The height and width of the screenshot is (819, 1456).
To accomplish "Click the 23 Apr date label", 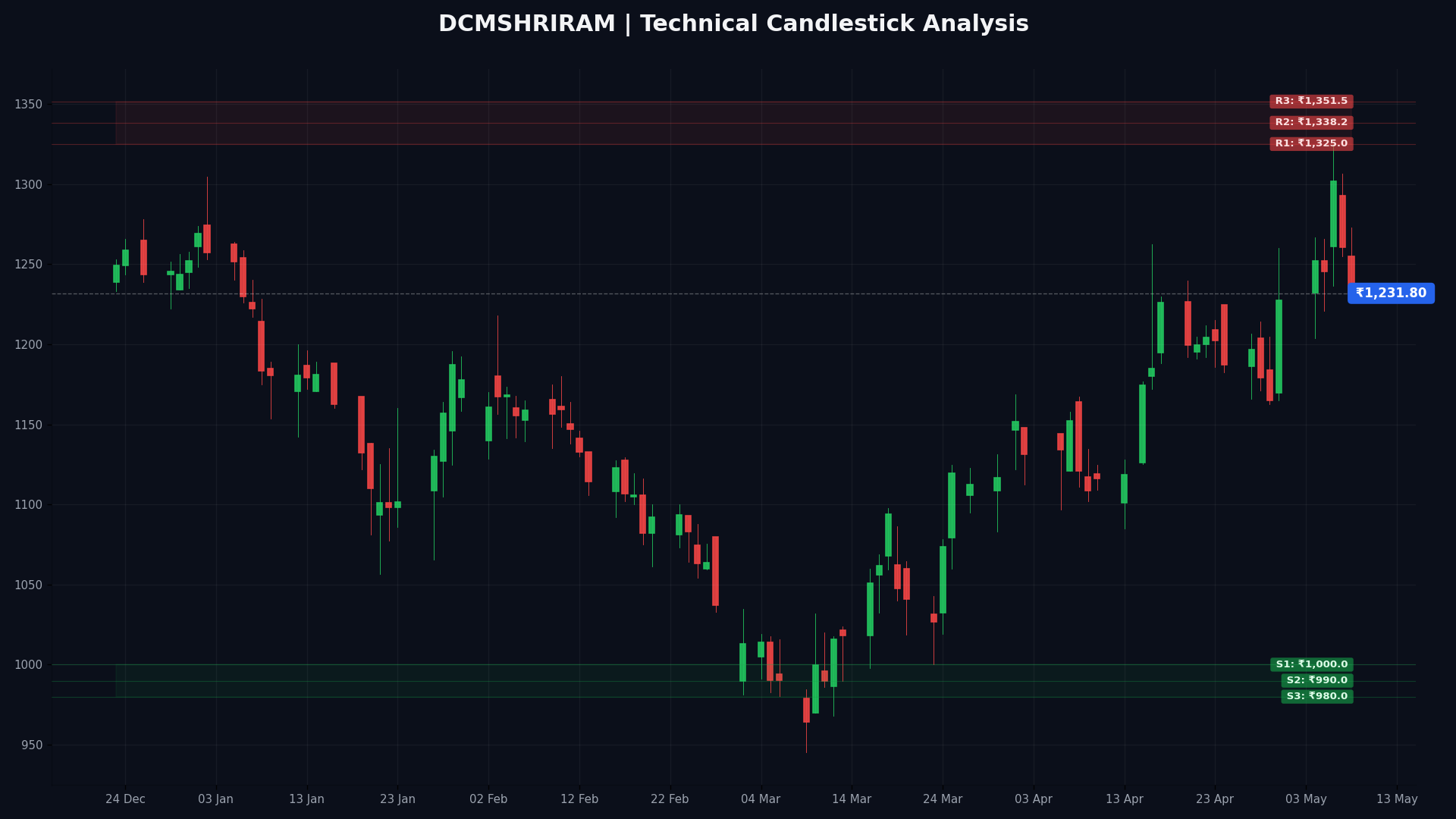I will (x=1215, y=799).
